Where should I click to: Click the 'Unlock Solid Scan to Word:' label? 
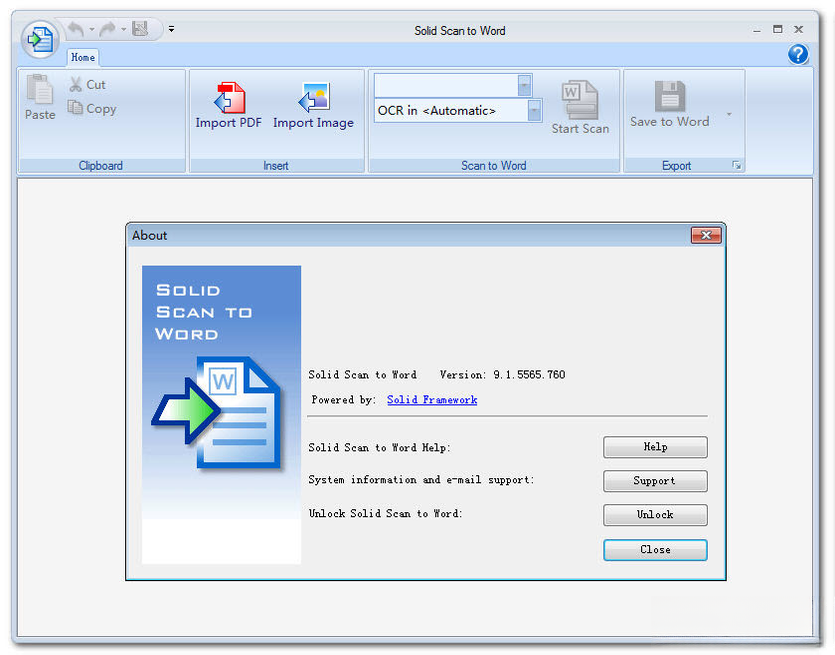(386, 514)
